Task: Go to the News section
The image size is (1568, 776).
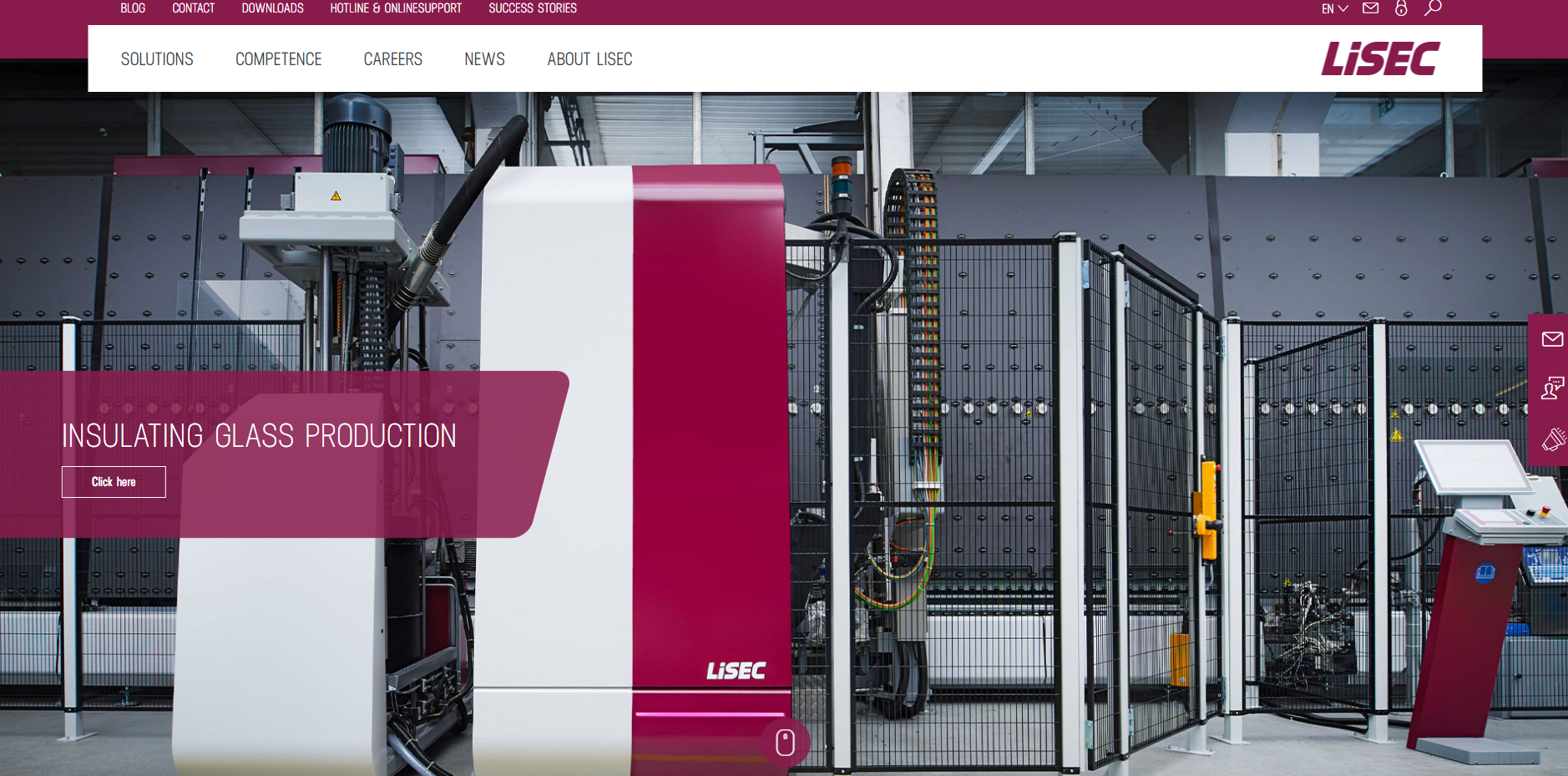Action: (484, 59)
